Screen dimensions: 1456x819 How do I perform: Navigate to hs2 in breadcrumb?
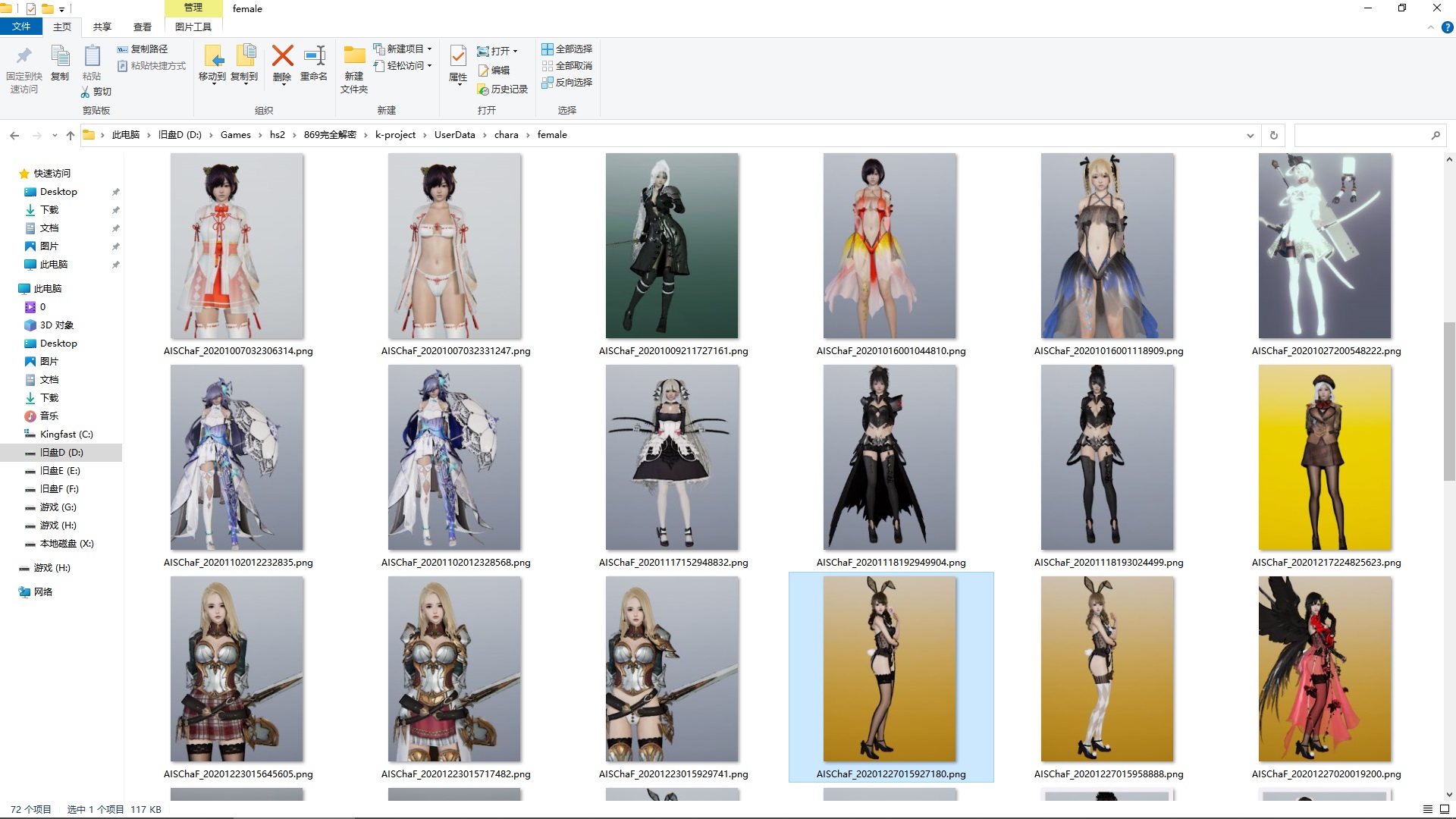(278, 135)
